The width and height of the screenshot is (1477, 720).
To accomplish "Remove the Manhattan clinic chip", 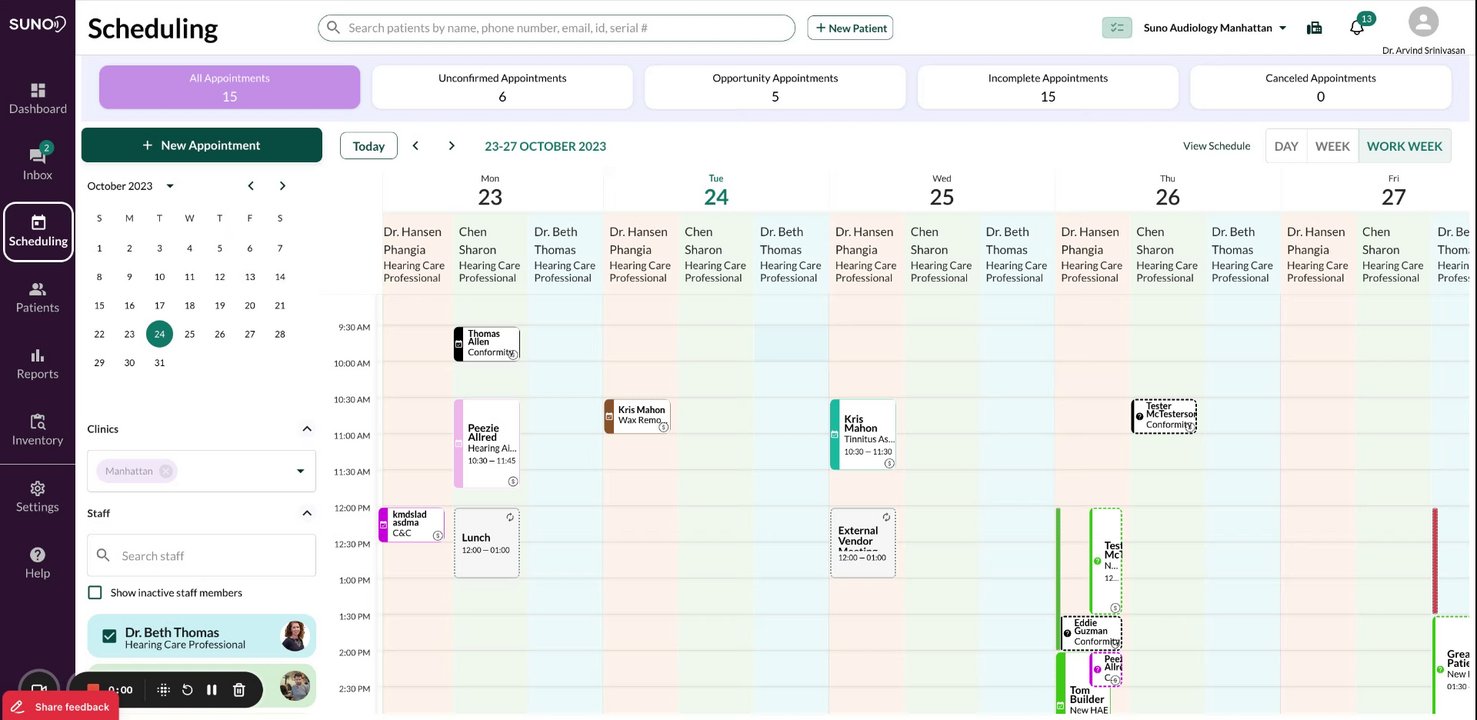I will pos(166,471).
